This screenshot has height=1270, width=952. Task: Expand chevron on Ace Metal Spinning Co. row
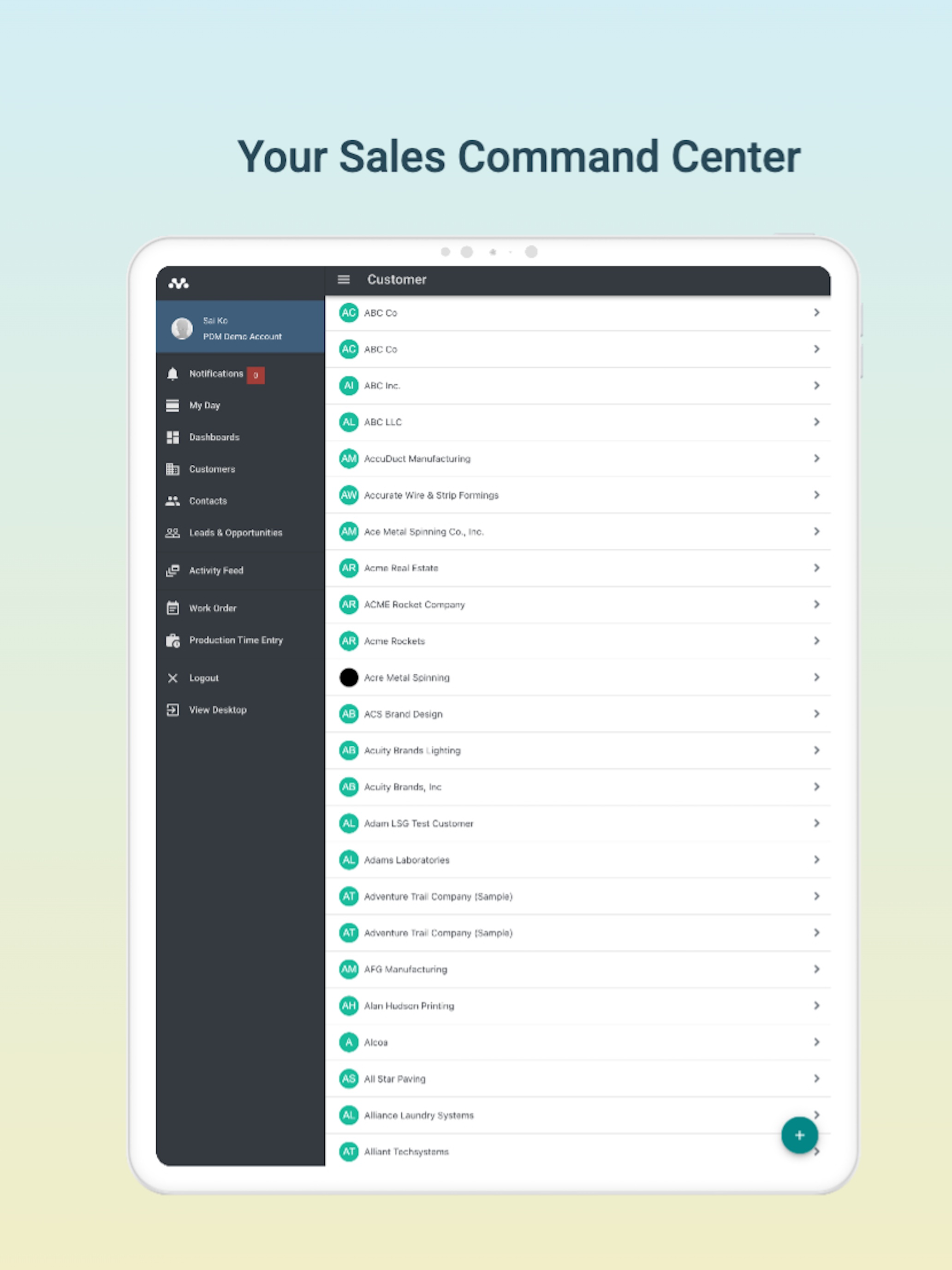(816, 531)
